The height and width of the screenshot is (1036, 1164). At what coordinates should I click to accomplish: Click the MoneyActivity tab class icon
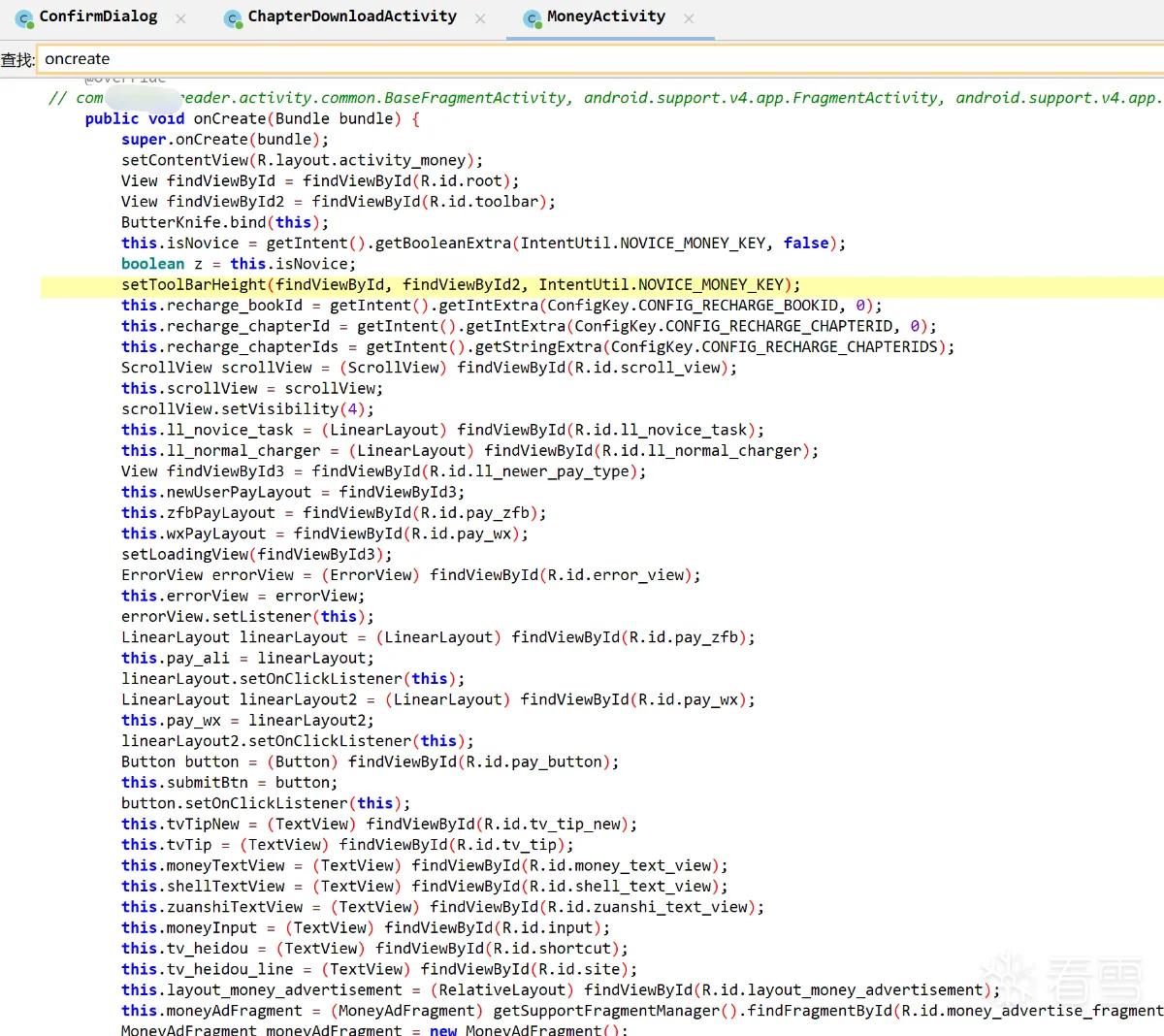pyautogui.click(x=532, y=18)
